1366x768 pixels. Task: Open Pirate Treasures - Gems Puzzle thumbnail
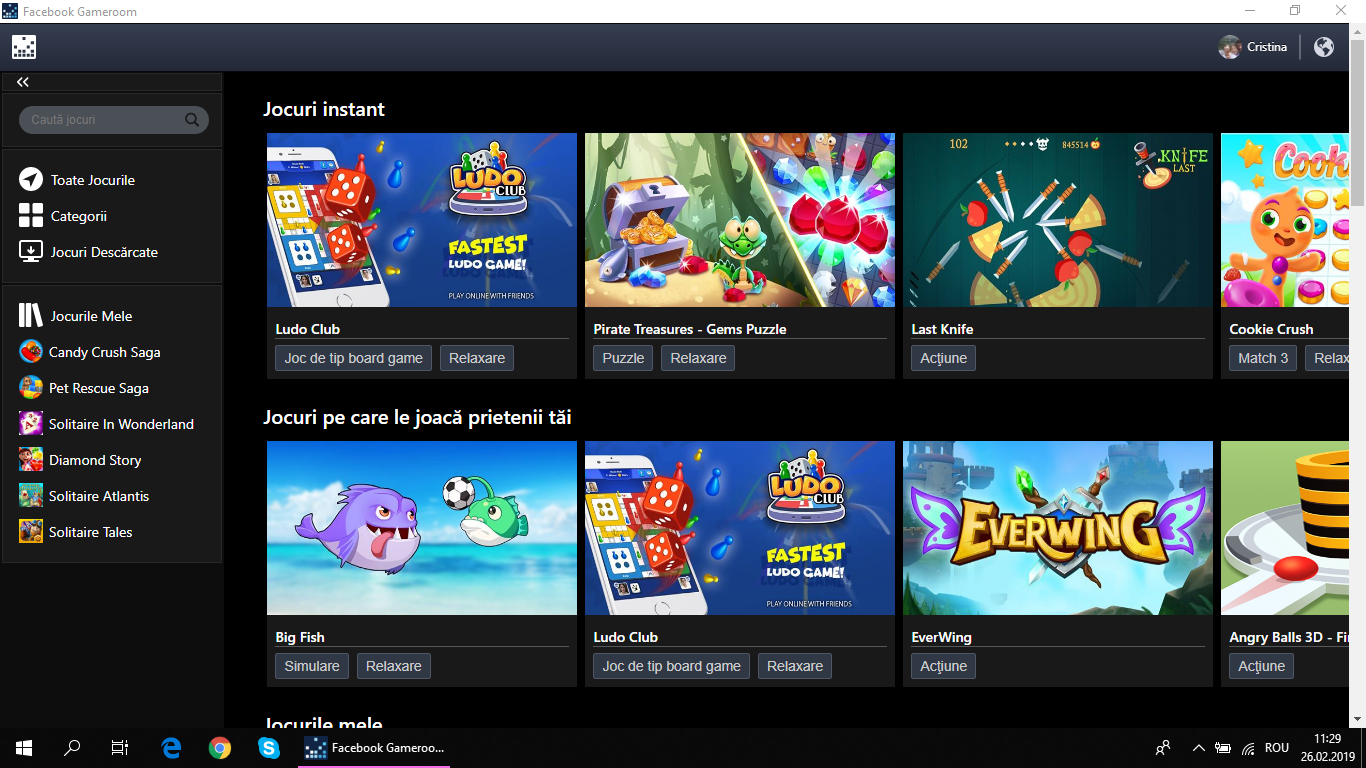(740, 220)
